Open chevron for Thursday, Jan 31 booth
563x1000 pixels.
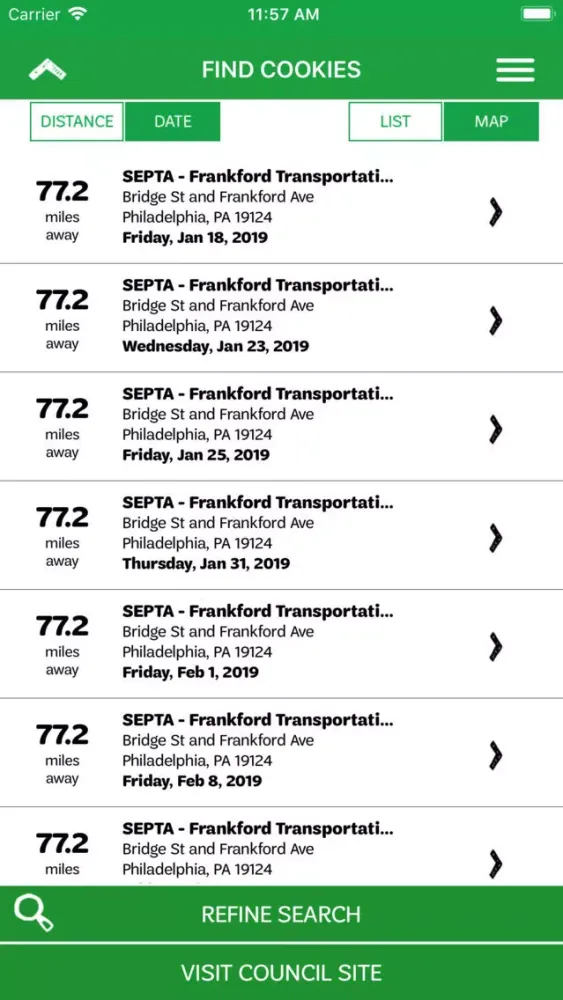tap(495, 538)
